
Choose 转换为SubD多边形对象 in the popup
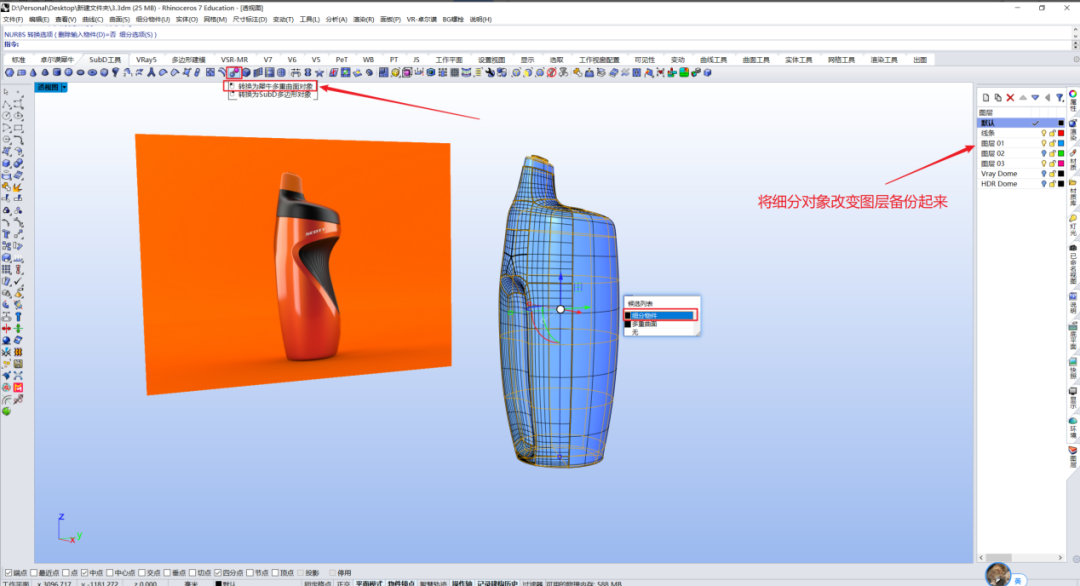[x=275, y=94]
